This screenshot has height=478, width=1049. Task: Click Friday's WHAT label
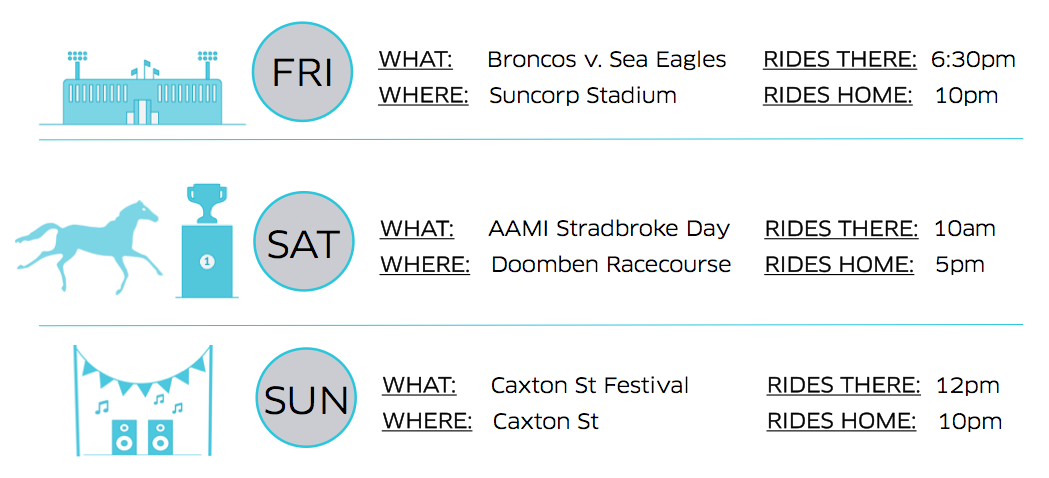pos(415,60)
